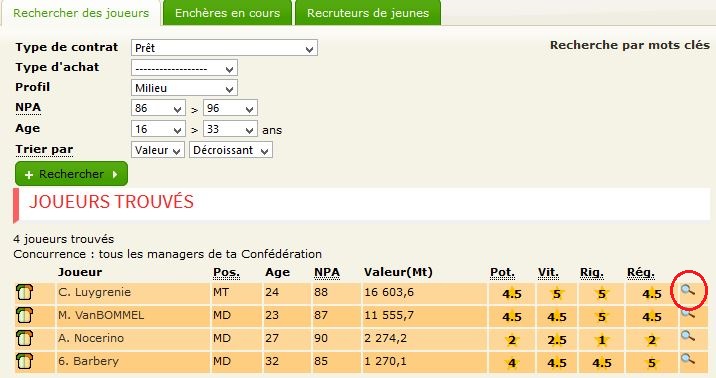The width and height of the screenshot is (716, 378).
Task: Click the Valeur(Mt) column header
Action: pos(398,273)
